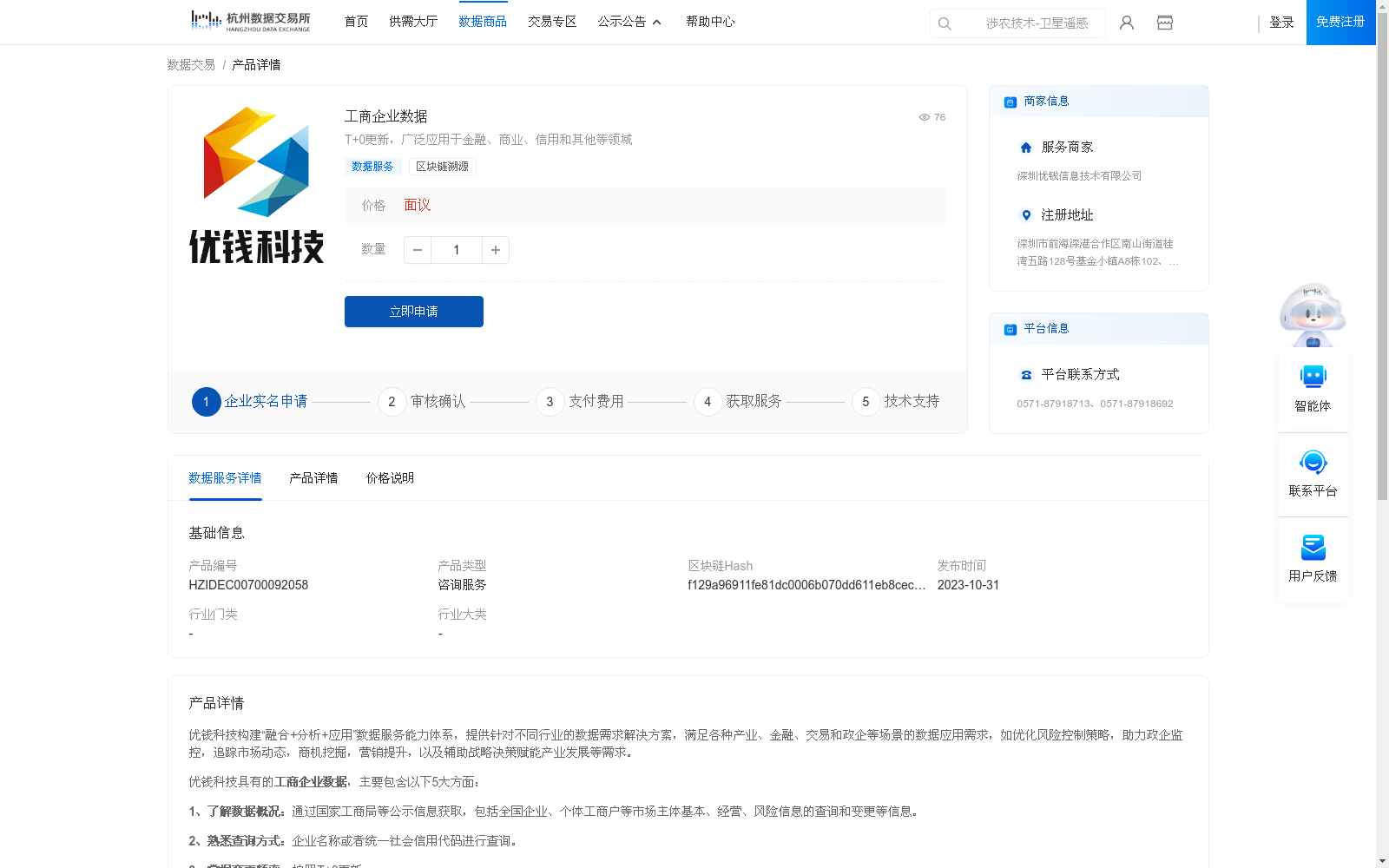Click the 数据服务 tag
The height and width of the screenshot is (868, 1389).
pyautogui.click(x=372, y=167)
